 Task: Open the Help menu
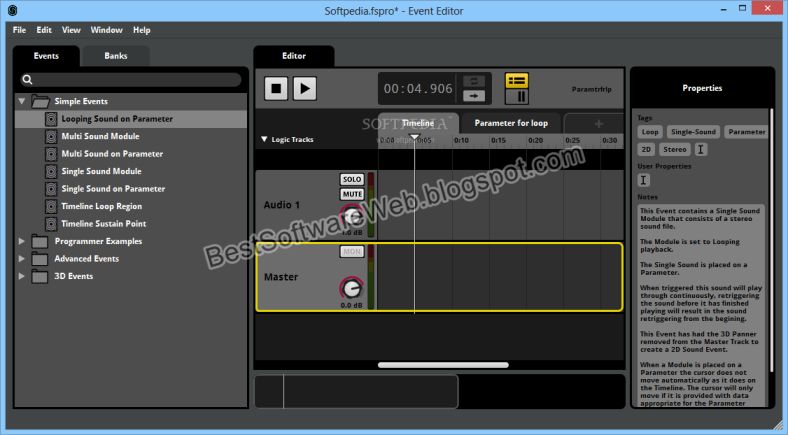click(x=142, y=30)
